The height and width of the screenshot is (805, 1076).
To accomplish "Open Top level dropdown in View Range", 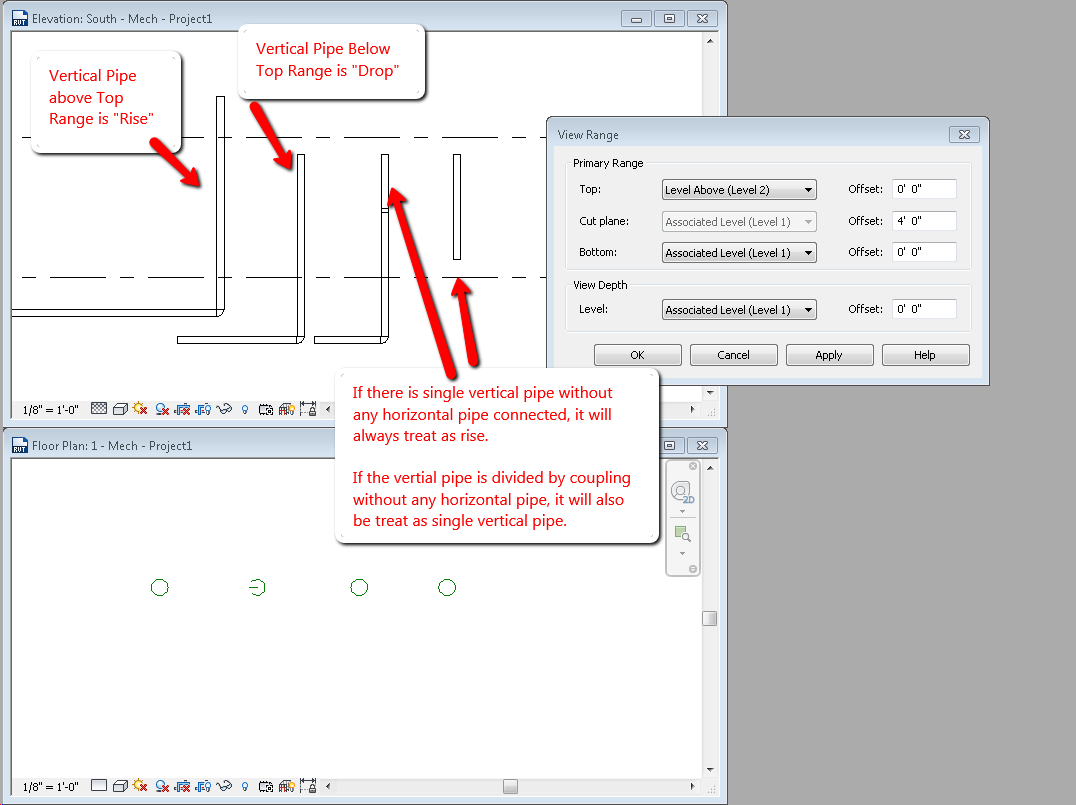I will (x=739, y=189).
